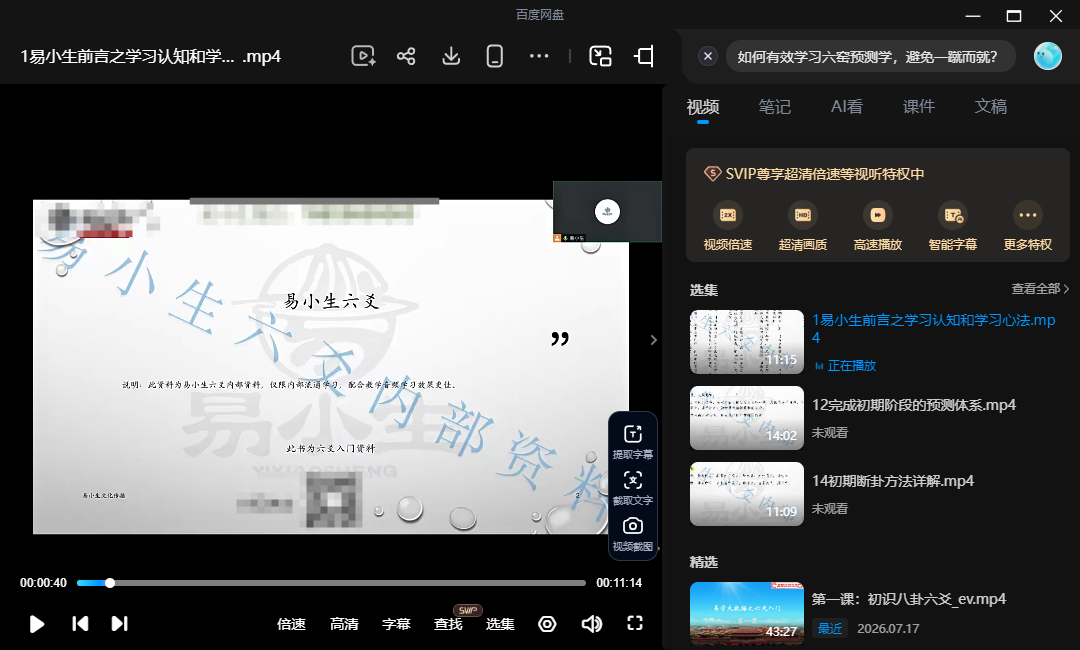Switch to the AI看 tab

(847, 107)
